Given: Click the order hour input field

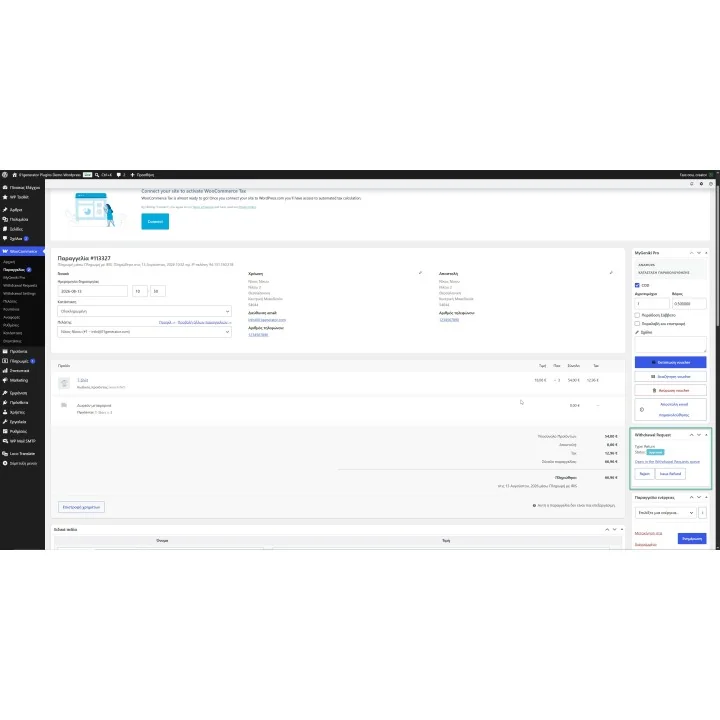Looking at the screenshot, I should [x=140, y=291].
